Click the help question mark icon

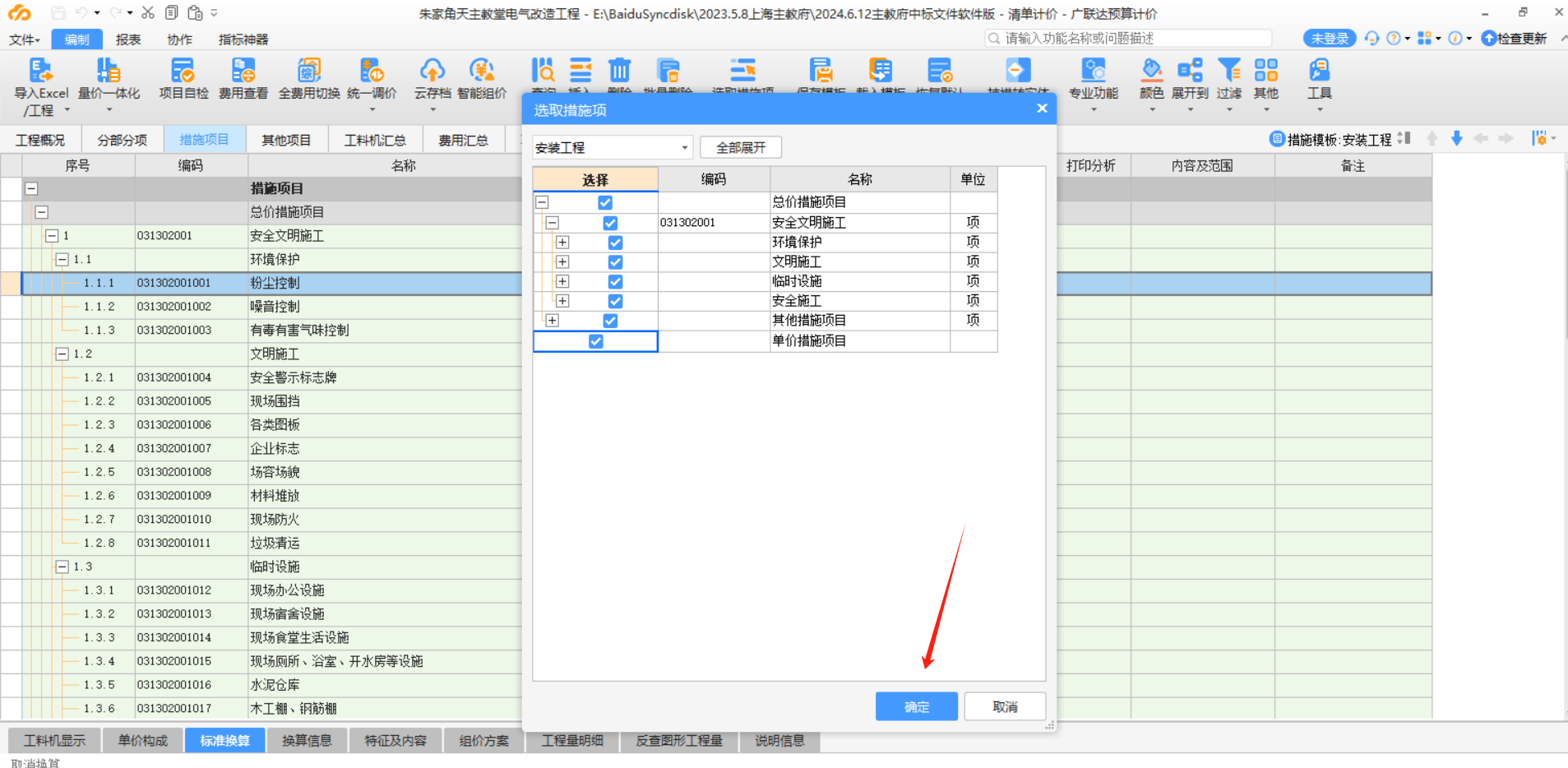[1393, 38]
